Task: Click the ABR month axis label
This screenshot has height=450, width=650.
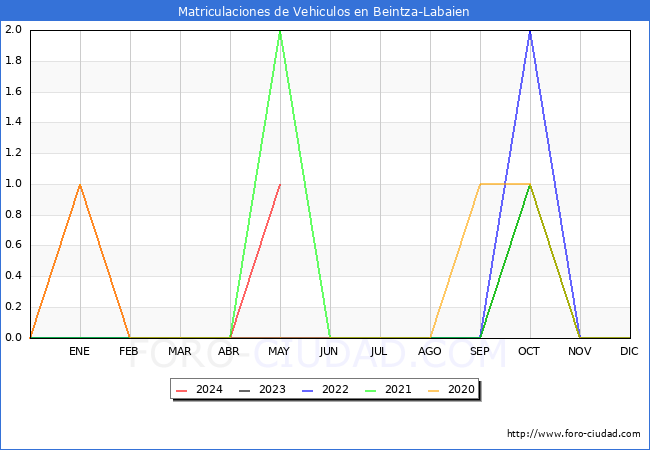Action: pyautogui.click(x=229, y=351)
